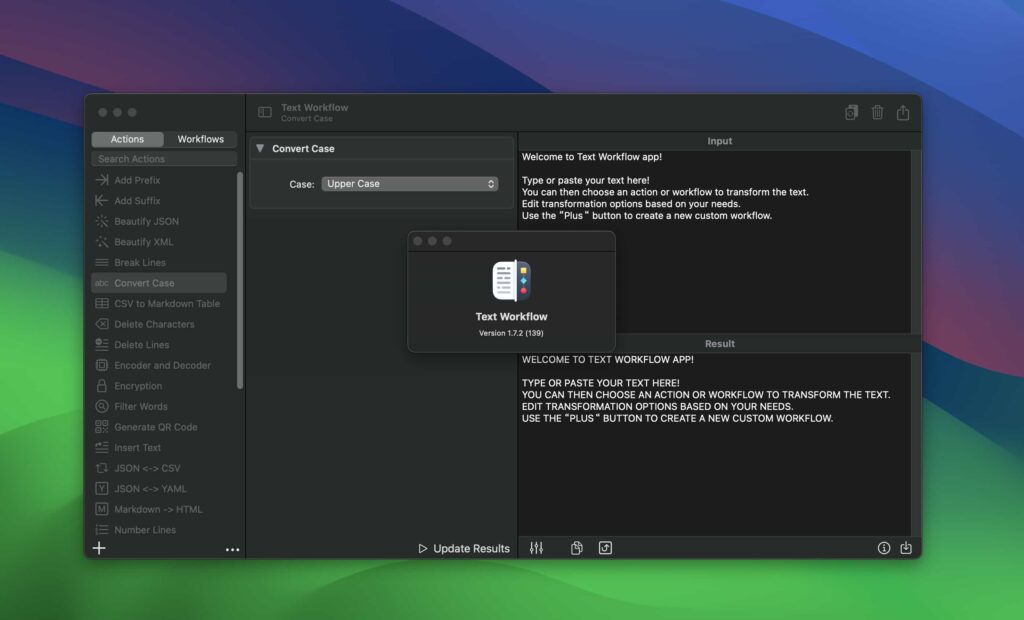1024x620 pixels.
Task: Switch to the Actions tab
Action: pyautogui.click(x=127, y=139)
